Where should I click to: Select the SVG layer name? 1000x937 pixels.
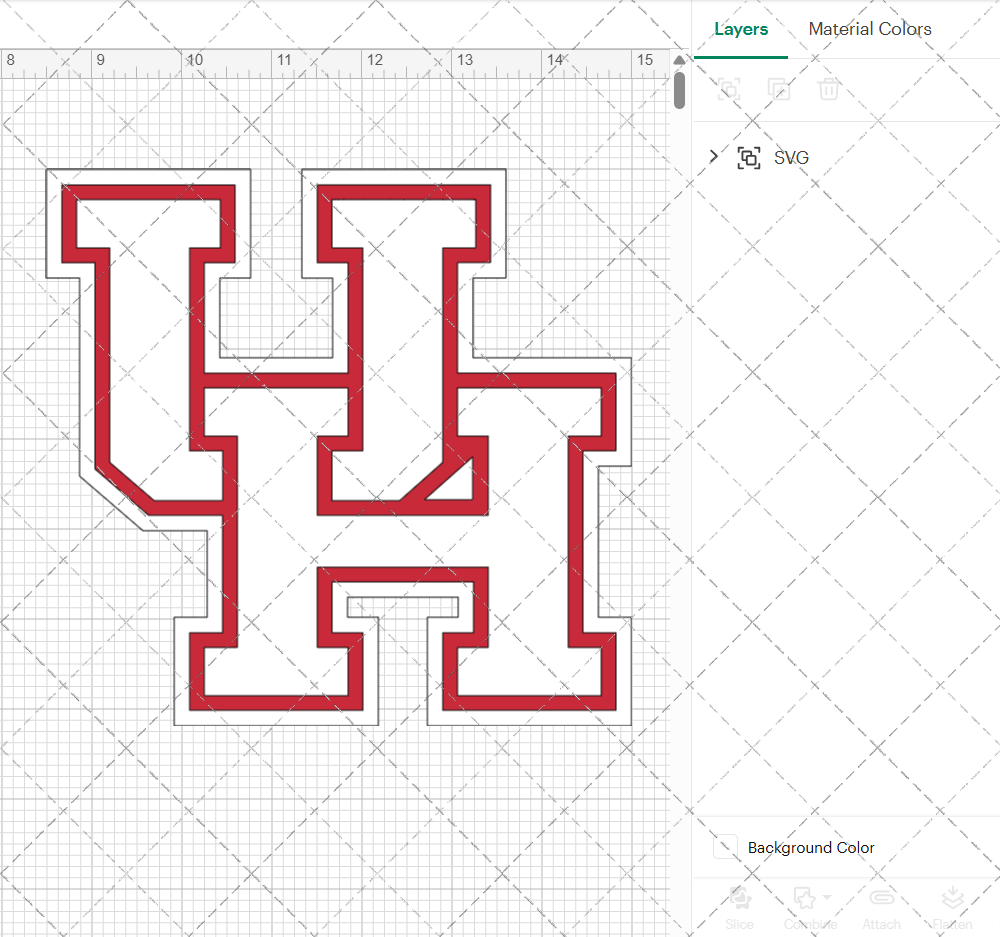coord(791,158)
